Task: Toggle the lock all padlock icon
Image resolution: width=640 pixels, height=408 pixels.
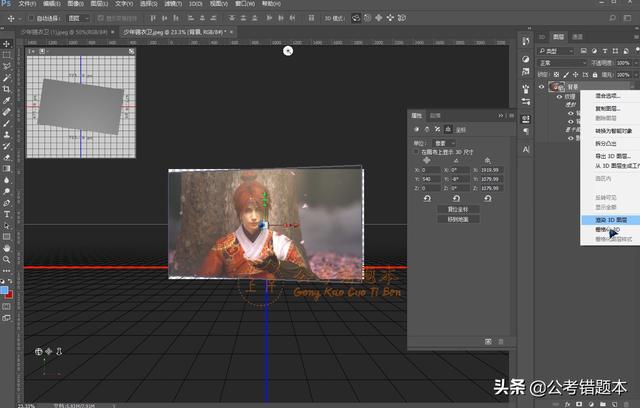Action: point(595,75)
